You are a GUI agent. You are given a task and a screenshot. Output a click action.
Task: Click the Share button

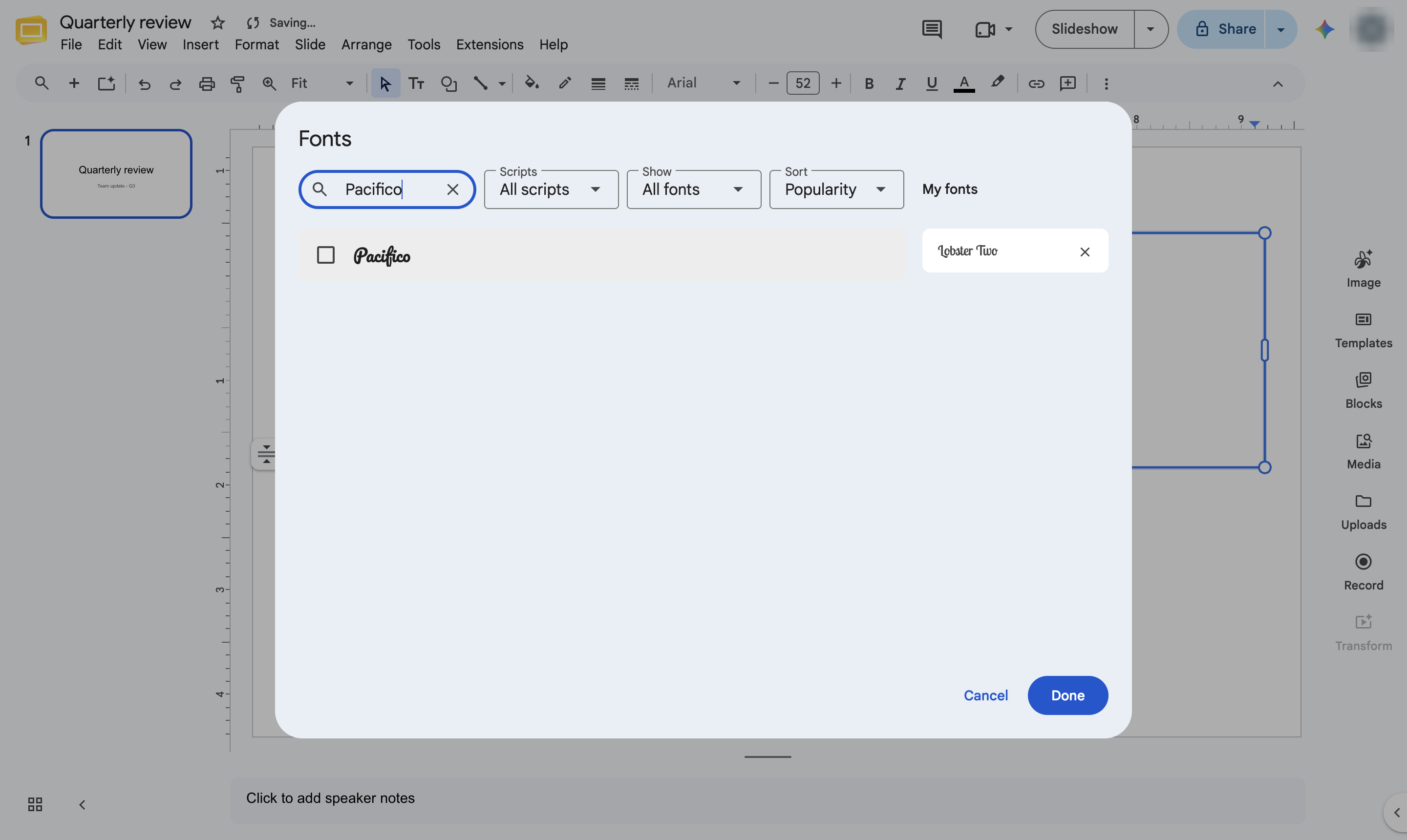[1221, 29]
